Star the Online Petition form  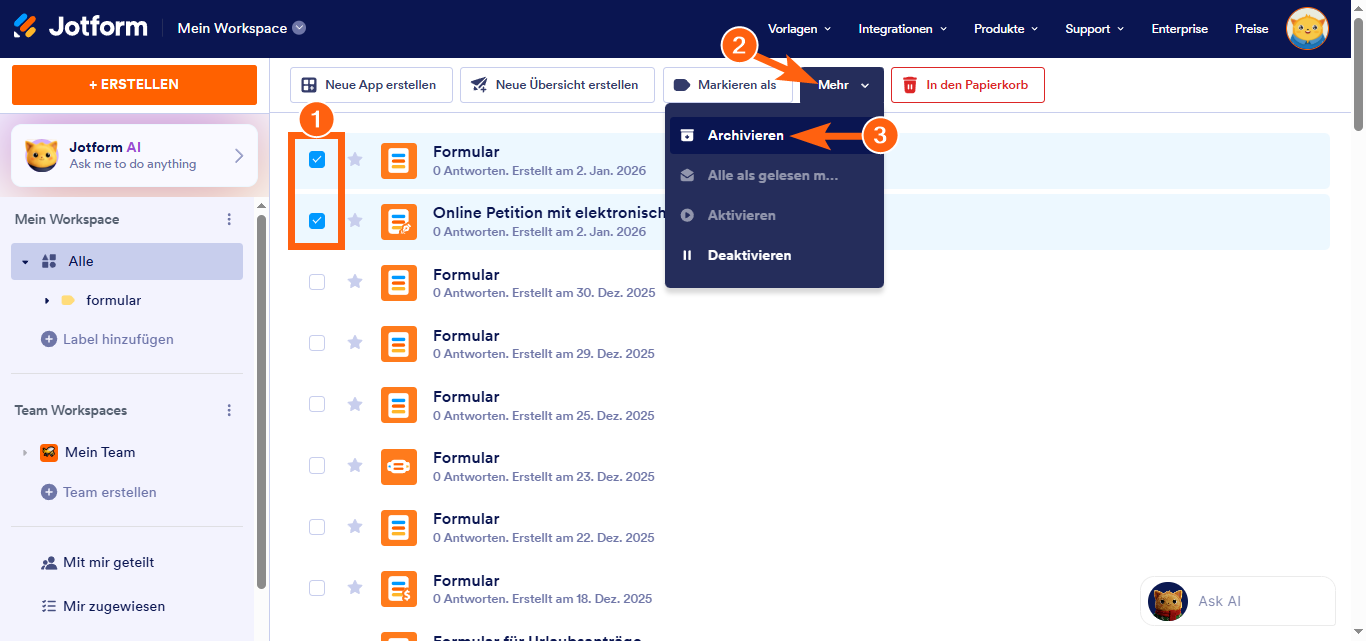click(x=354, y=220)
